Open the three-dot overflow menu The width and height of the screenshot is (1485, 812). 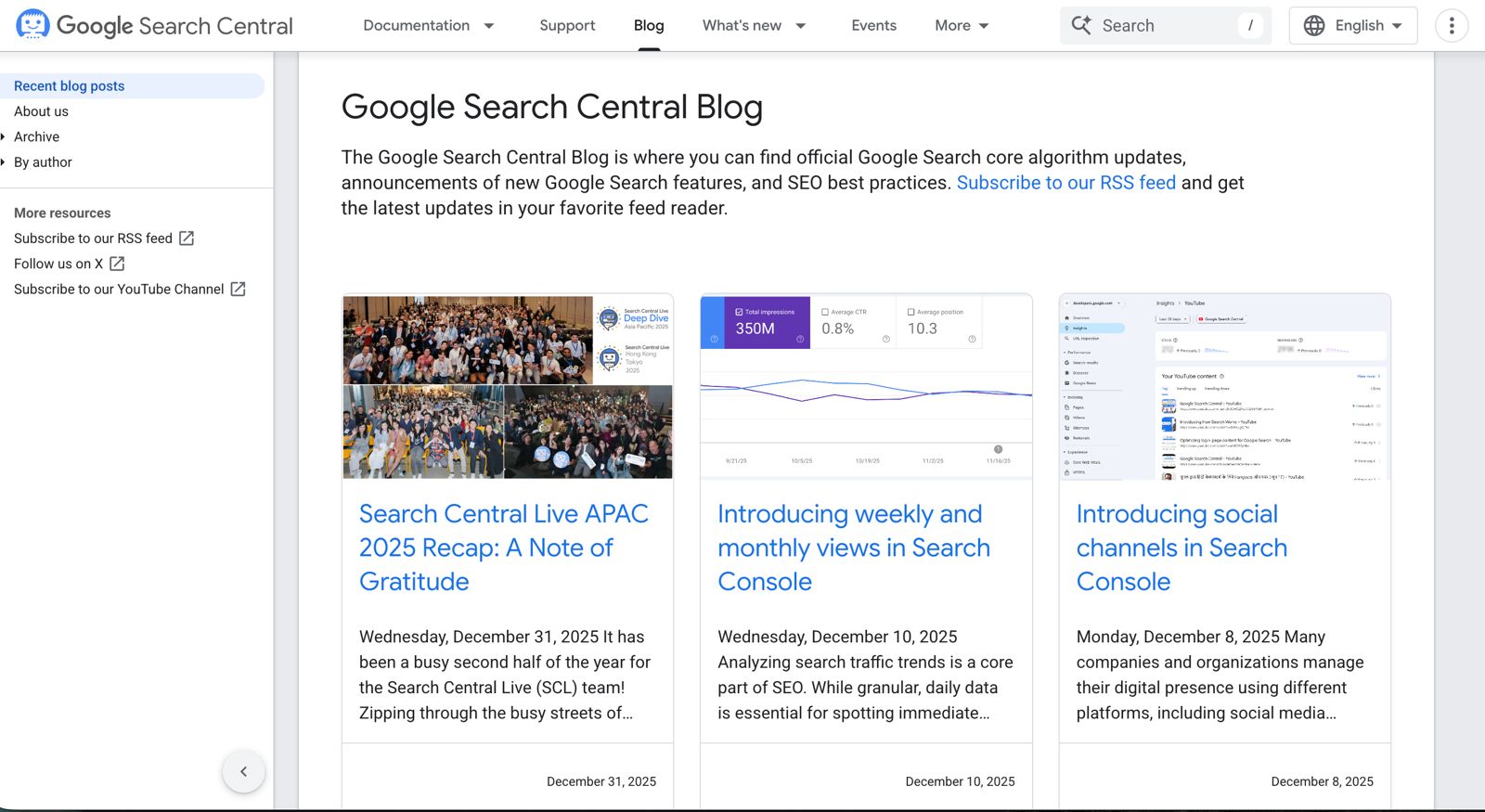(1451, 25)
